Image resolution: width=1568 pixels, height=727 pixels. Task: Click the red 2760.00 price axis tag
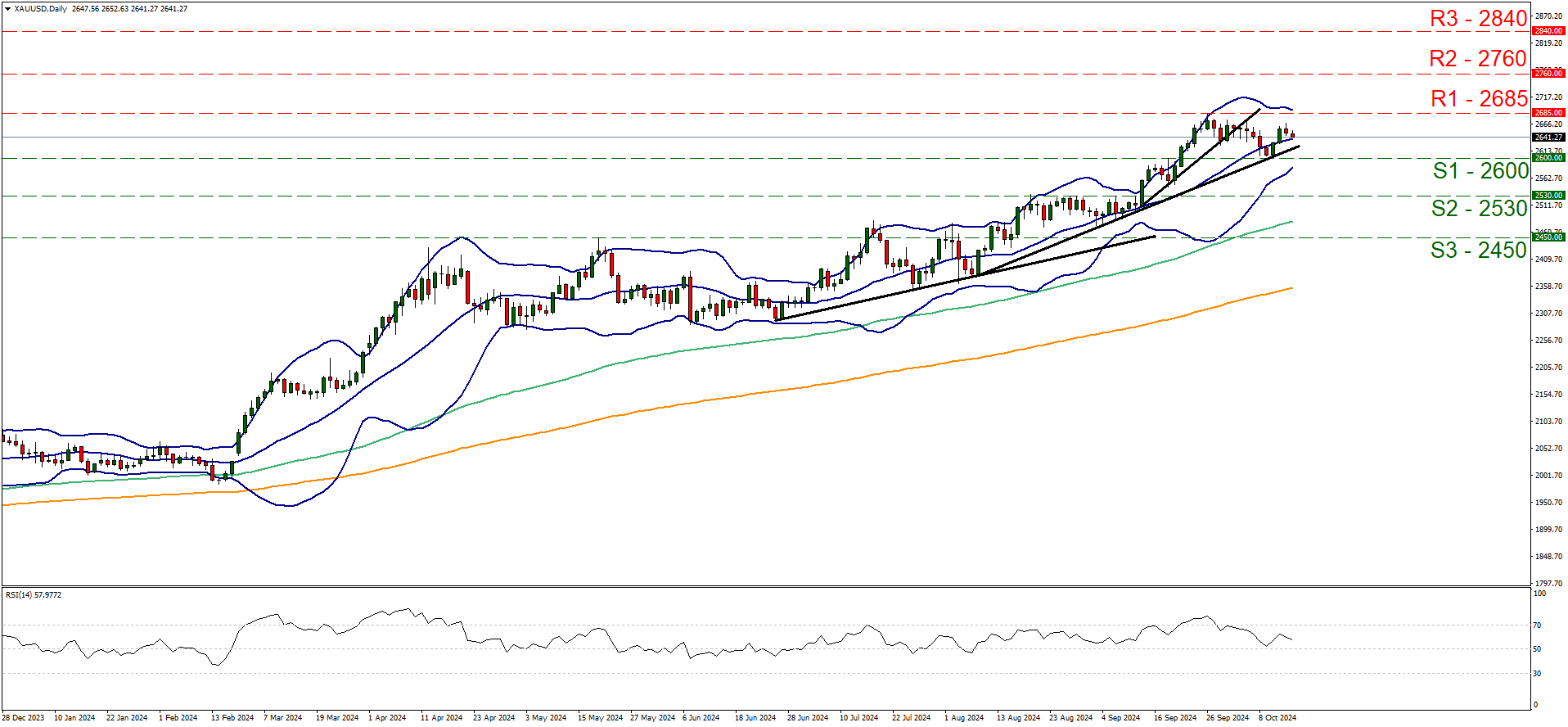point(1548,74)
